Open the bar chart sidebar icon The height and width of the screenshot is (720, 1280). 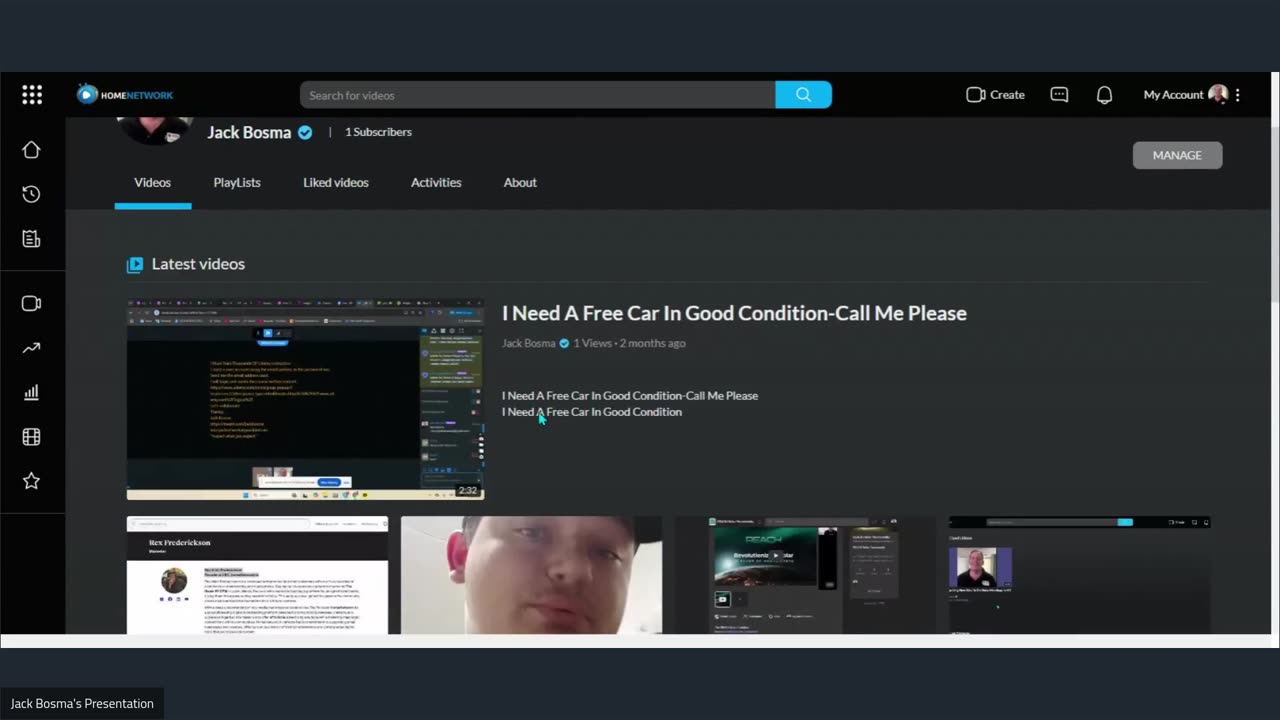tap(31, 393)
